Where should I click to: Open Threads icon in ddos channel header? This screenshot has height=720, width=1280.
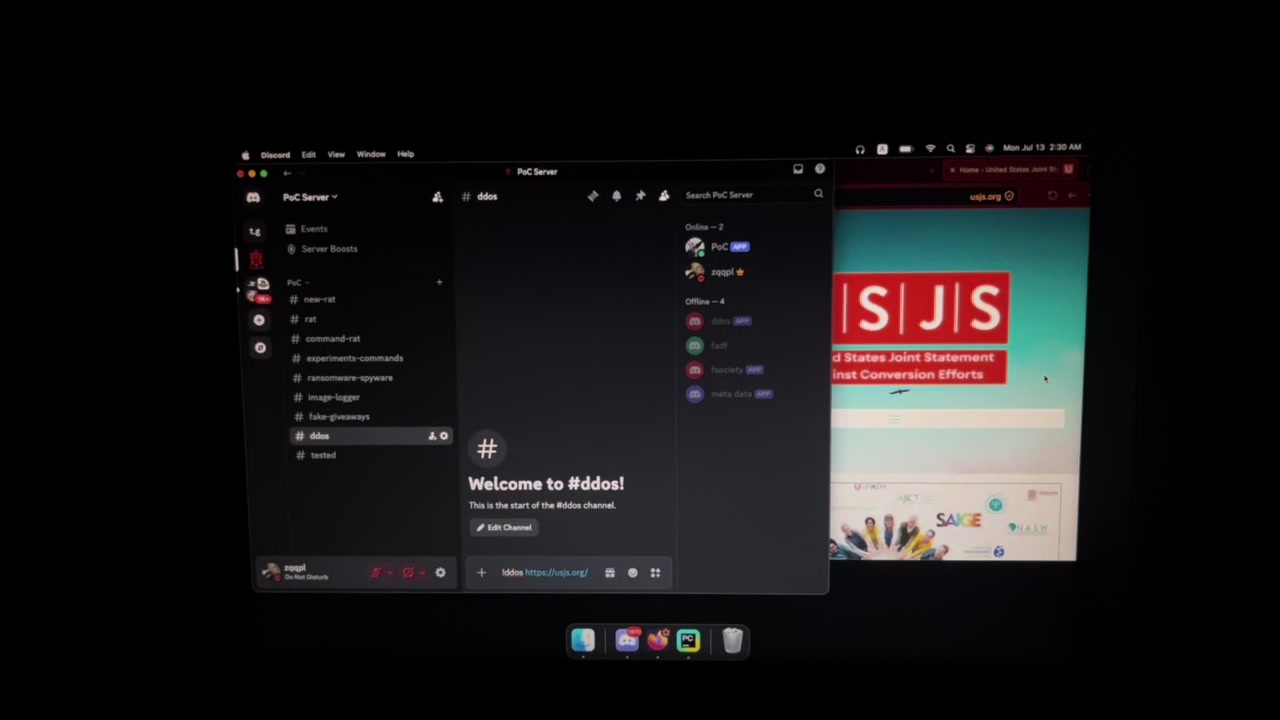[592, 196]
